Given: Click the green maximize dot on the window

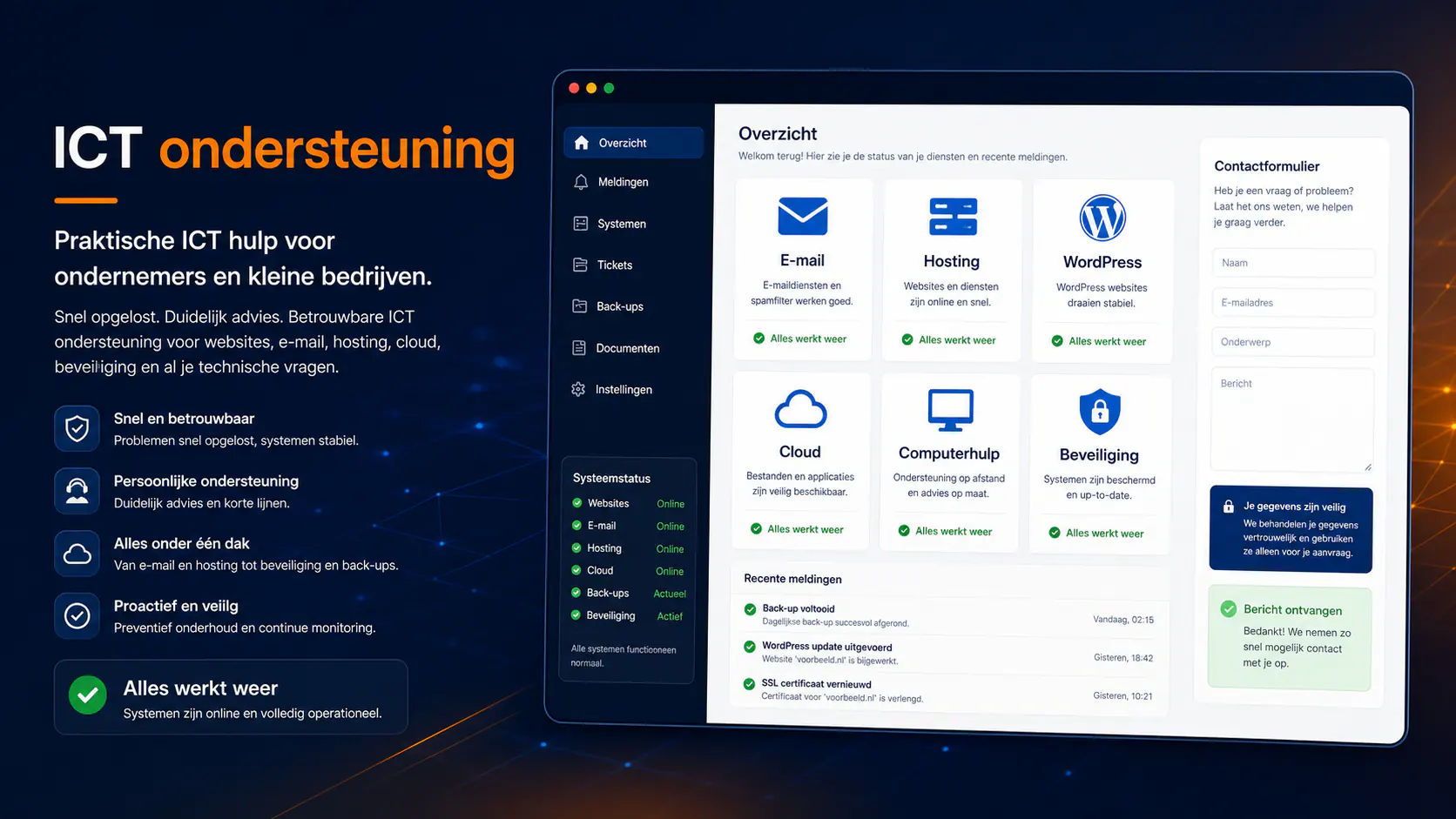Looking at the screenshot, I should point(609,88).
